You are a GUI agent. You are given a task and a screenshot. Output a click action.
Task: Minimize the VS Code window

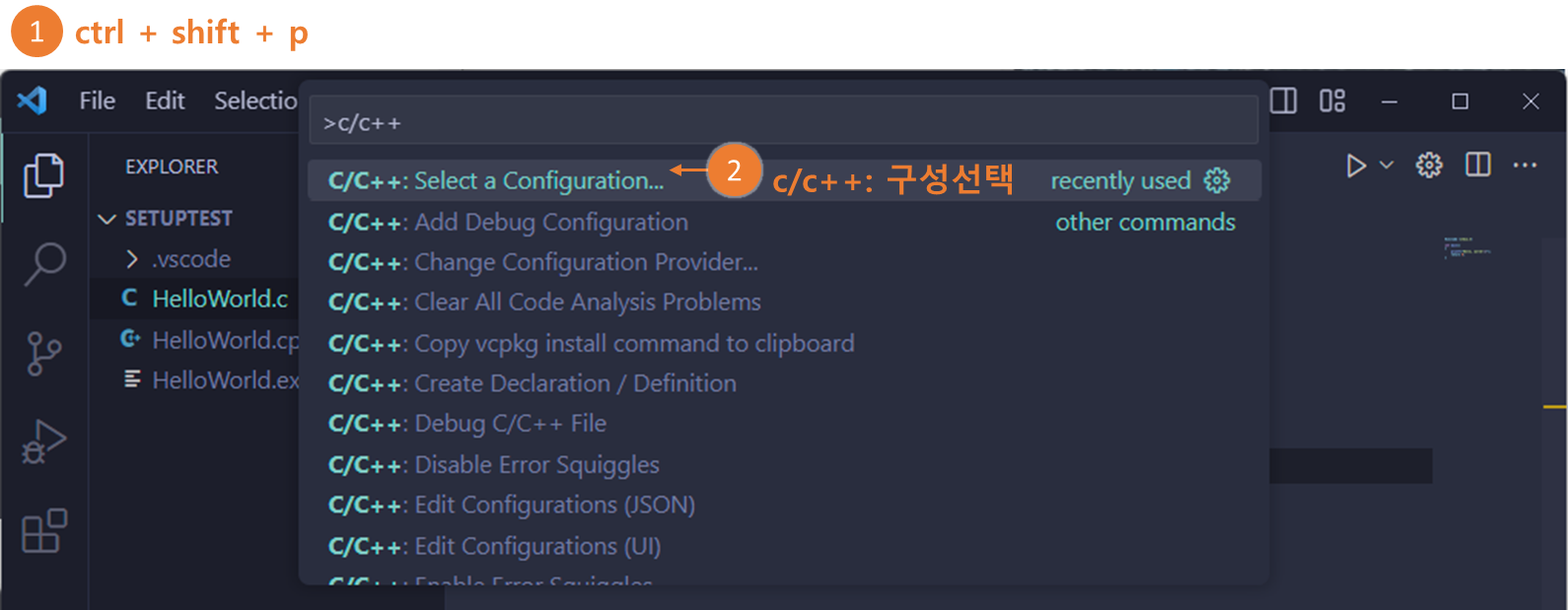1390,102
